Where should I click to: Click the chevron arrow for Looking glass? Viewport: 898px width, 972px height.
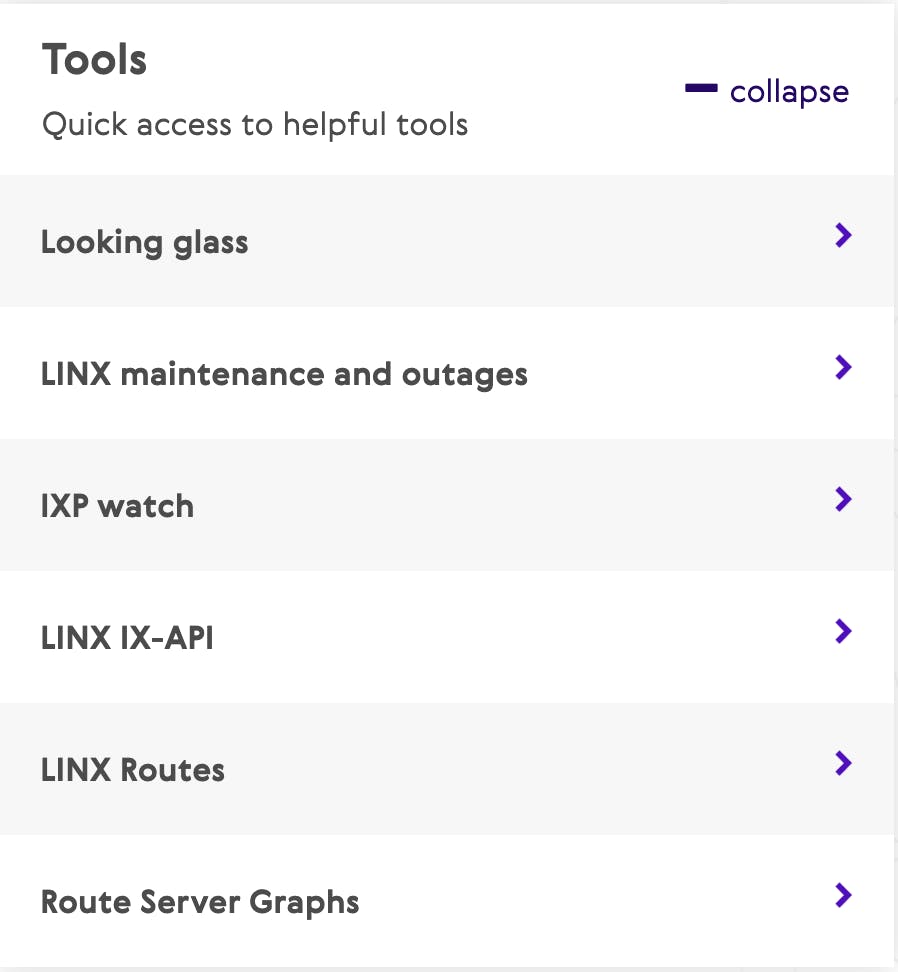[843, 235]
